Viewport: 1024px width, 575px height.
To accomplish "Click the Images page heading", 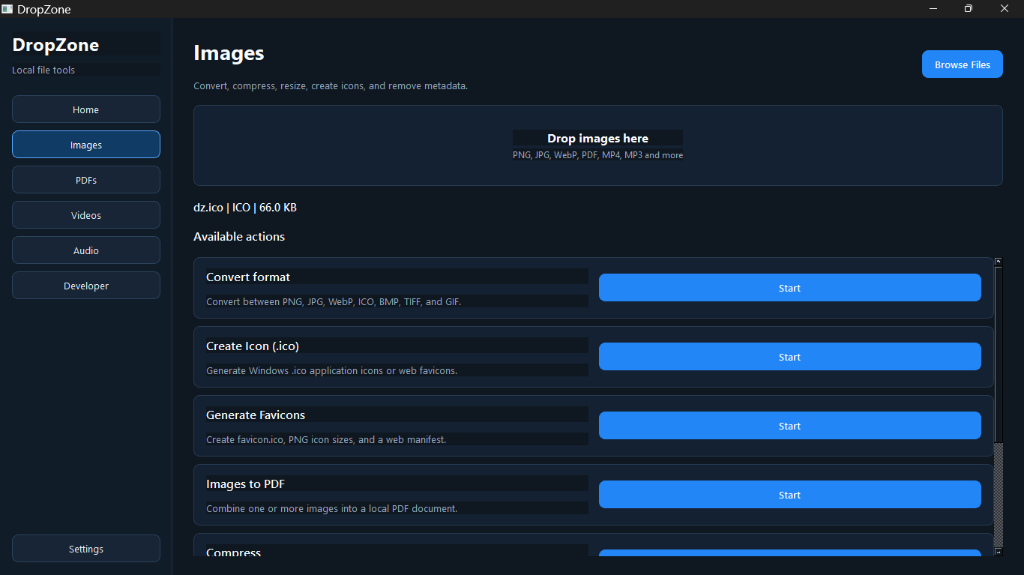I will [229, 53].
